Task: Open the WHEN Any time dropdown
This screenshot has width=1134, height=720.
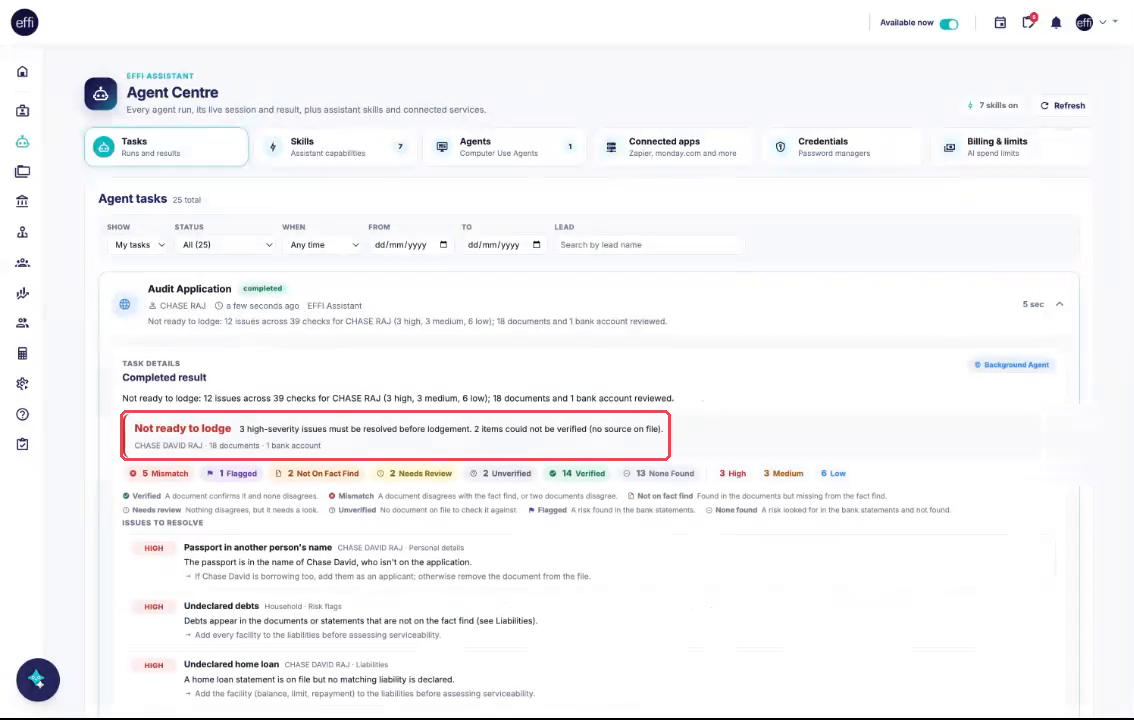Action: pos(324,245)
